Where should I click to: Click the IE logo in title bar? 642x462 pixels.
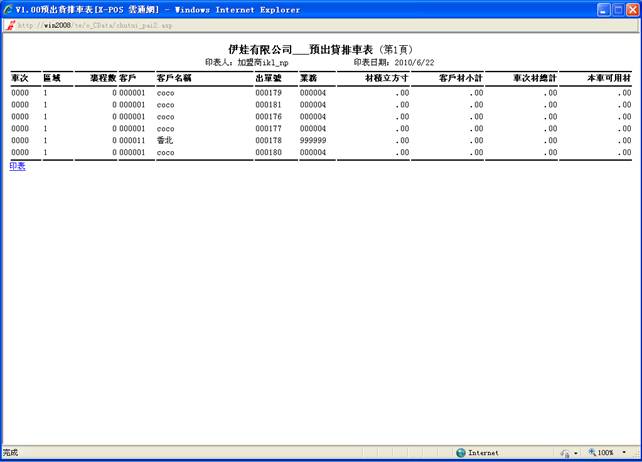point(9,9)
